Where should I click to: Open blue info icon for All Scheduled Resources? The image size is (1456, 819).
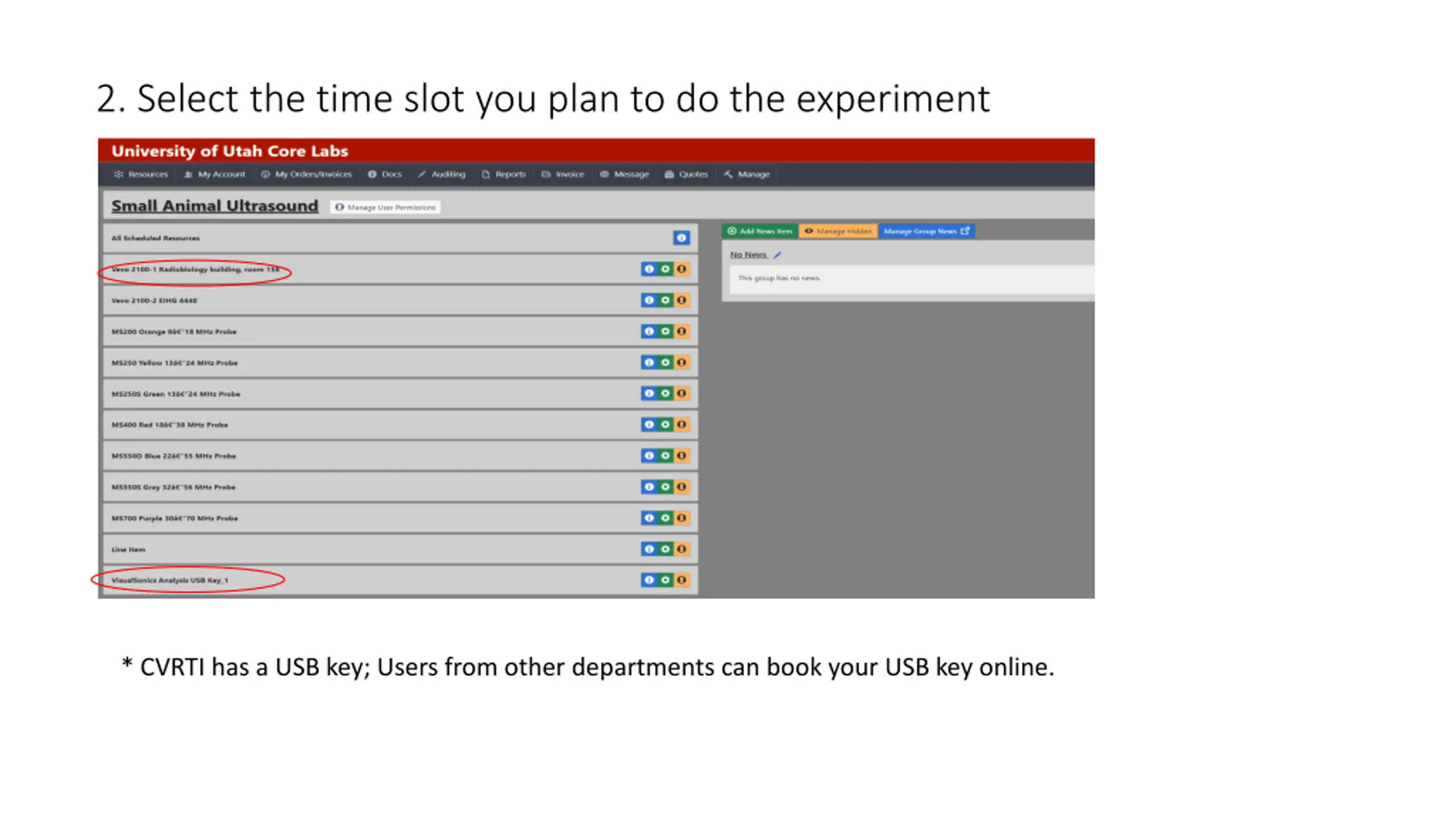coord(681,238)
